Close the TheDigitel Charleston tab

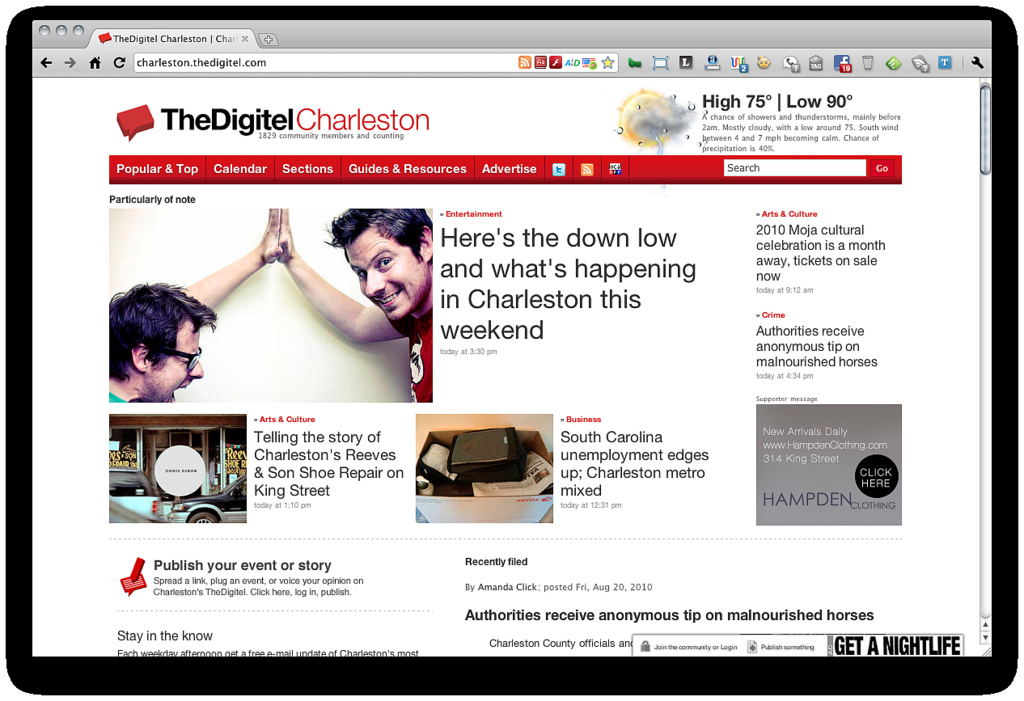coord(245,39)
